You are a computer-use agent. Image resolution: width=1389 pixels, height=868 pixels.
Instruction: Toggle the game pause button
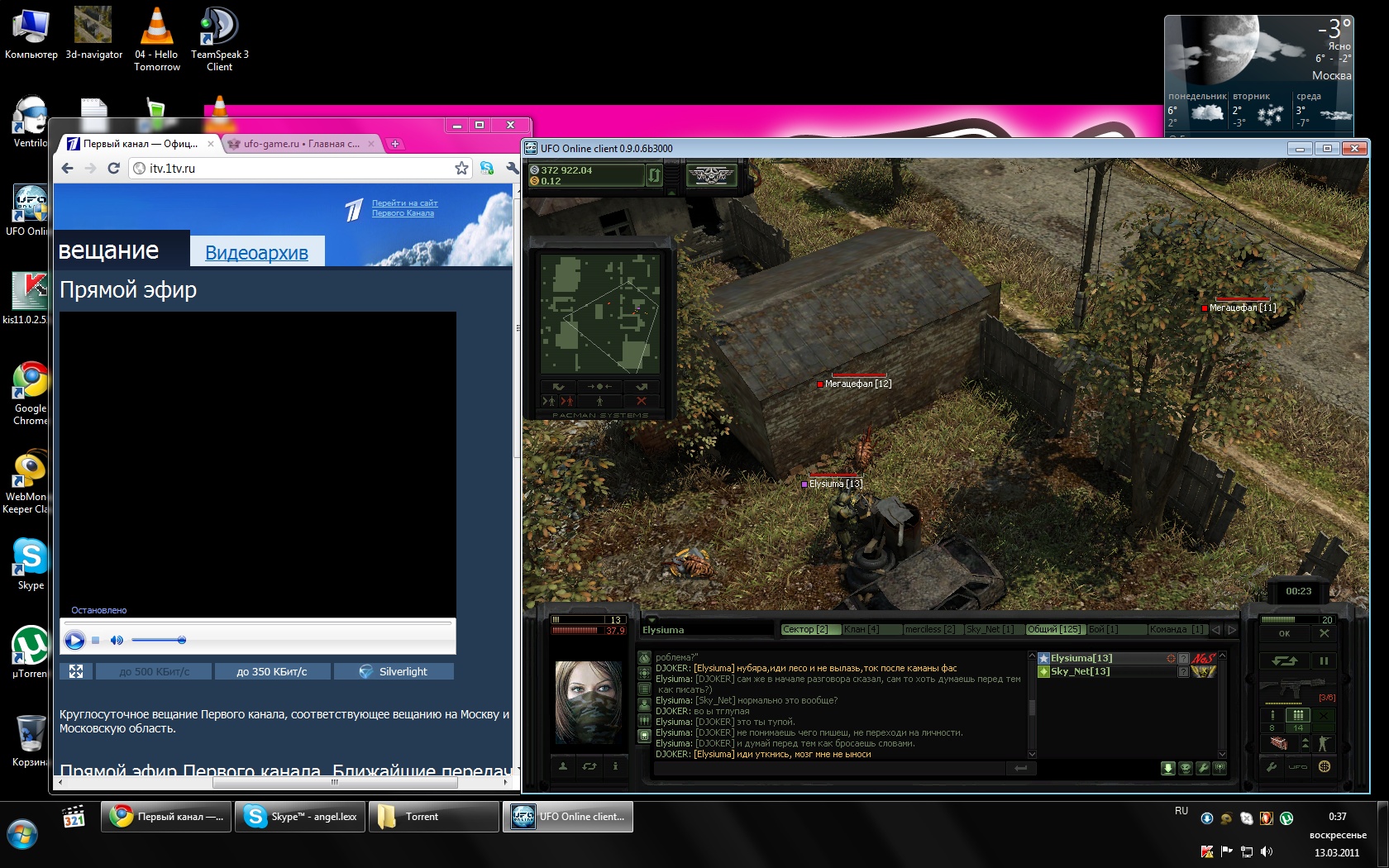point(1324,661)
